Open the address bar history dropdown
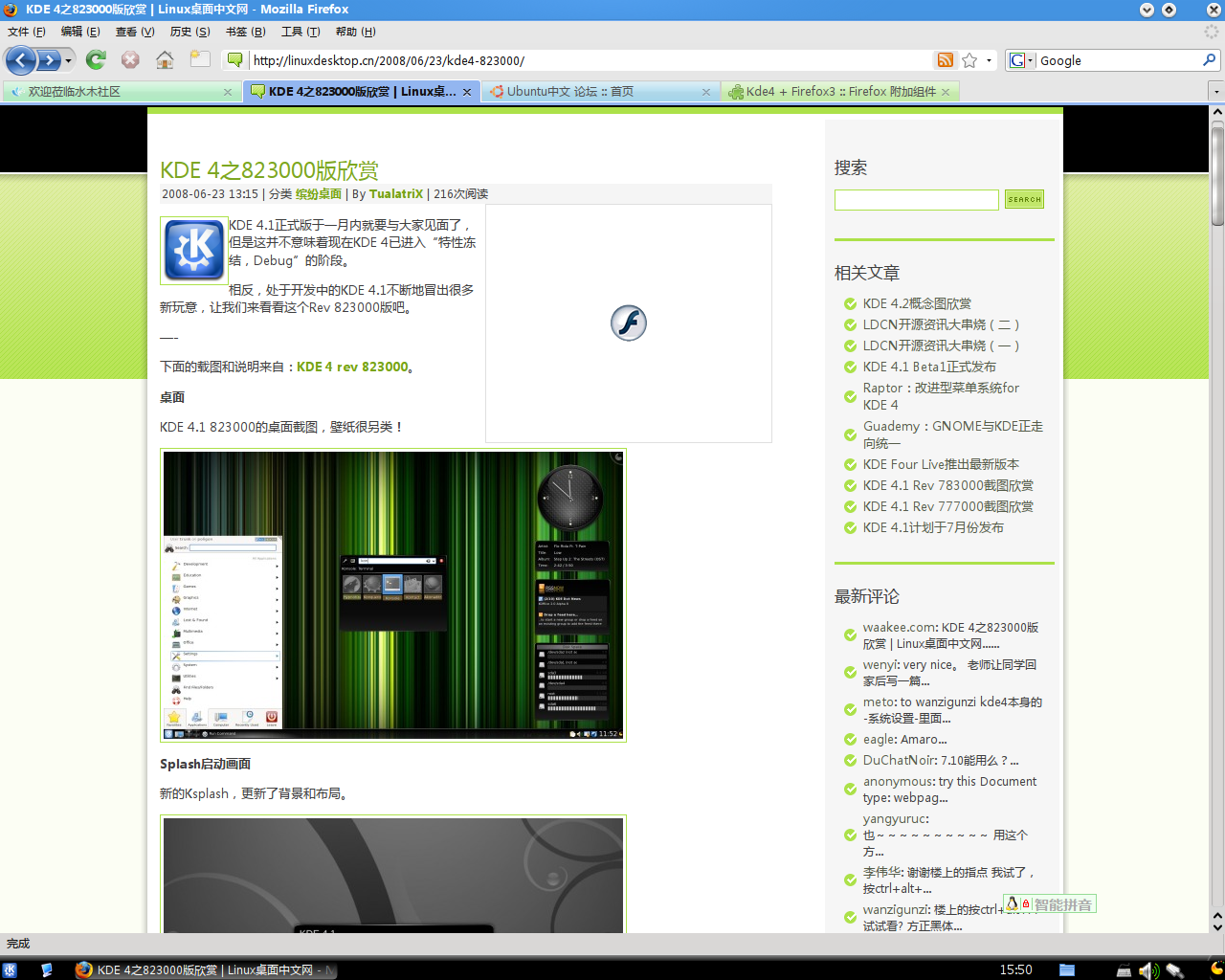 989,60
